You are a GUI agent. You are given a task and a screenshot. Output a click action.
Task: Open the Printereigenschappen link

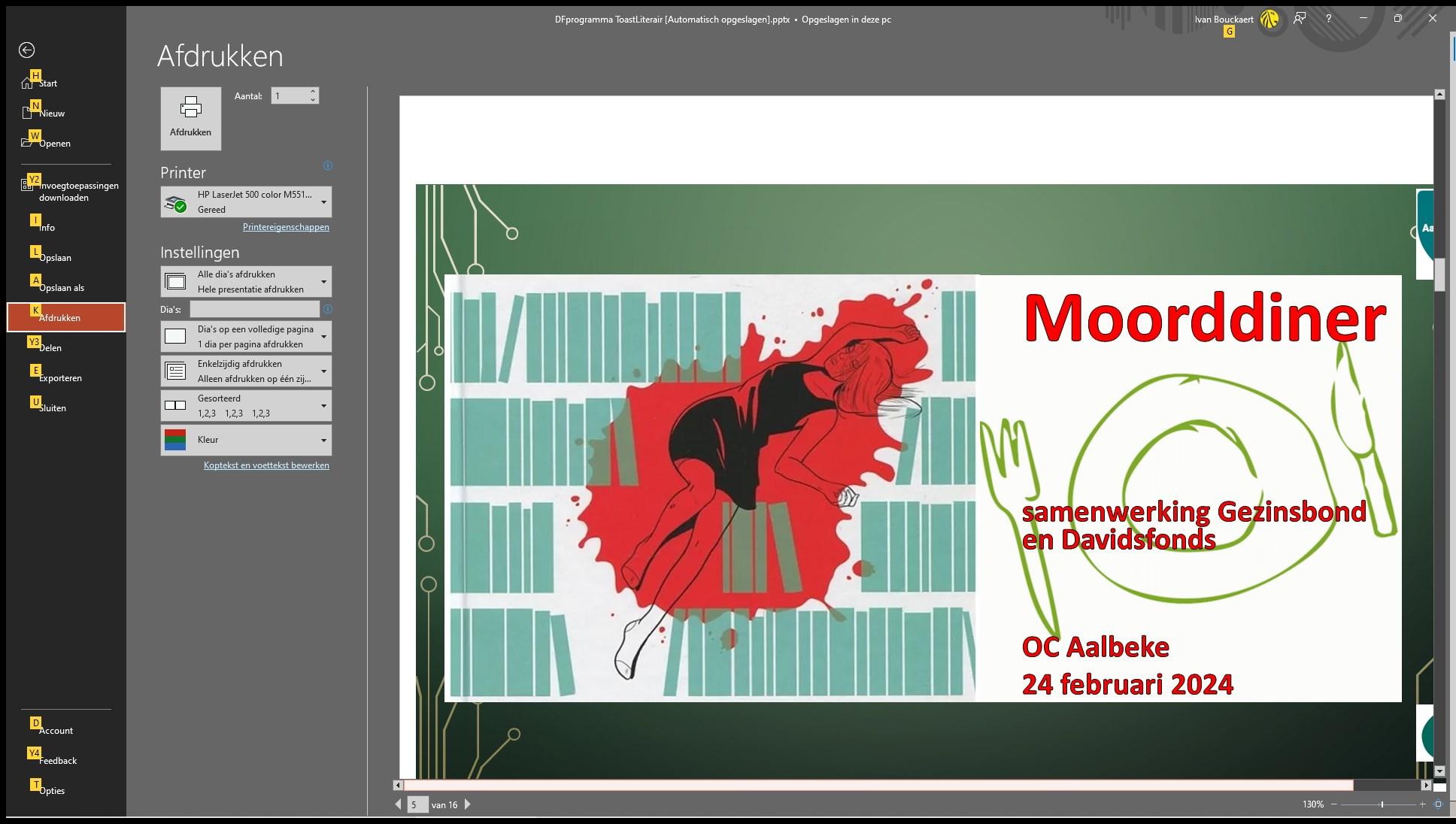pos(286,227)
